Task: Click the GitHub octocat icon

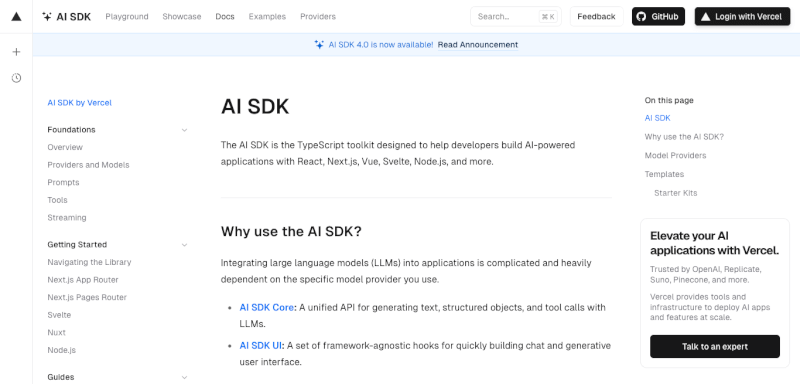Action: click(x=641, y=16)
